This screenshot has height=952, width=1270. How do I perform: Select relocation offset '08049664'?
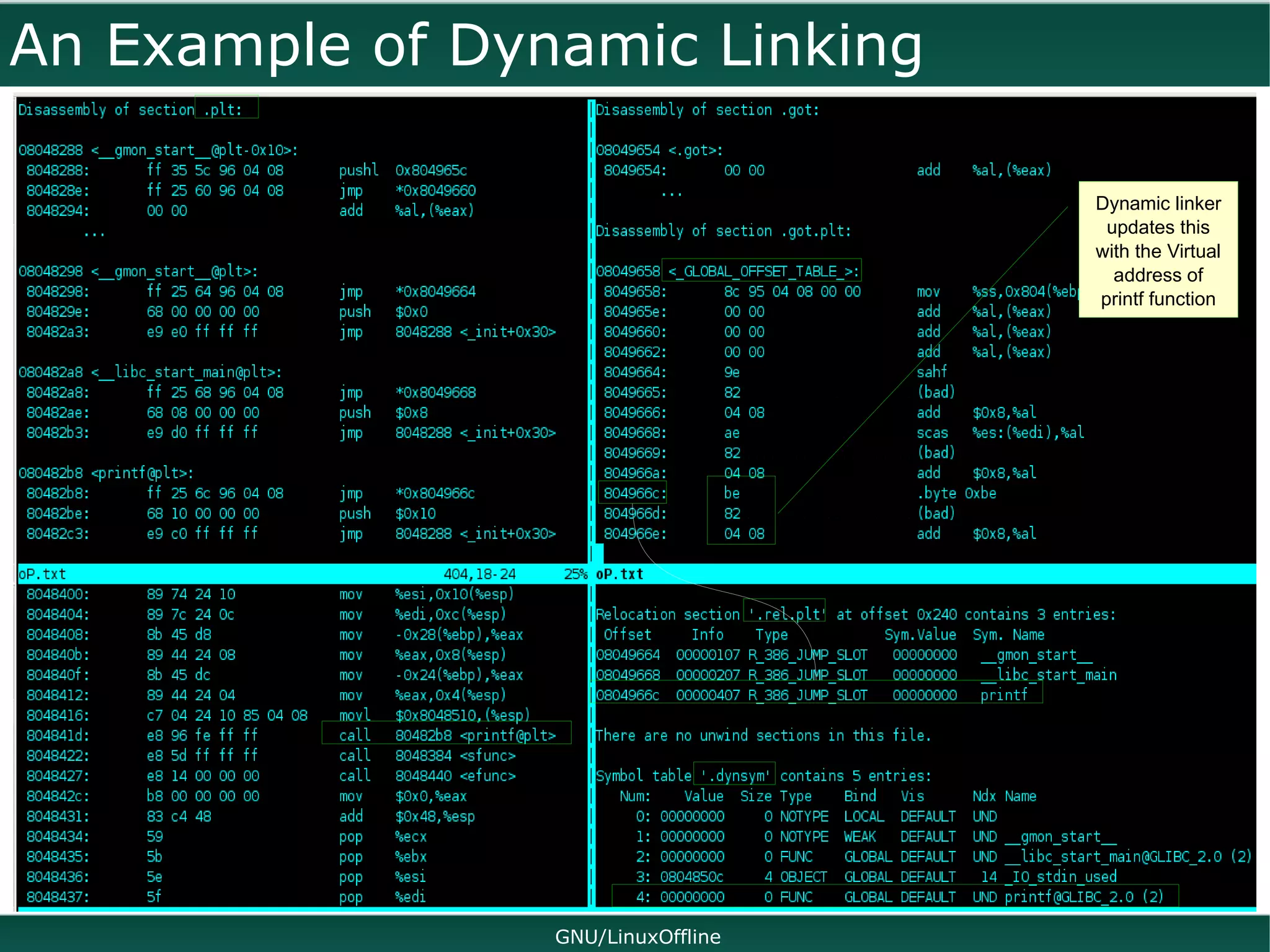coord(628,655)
